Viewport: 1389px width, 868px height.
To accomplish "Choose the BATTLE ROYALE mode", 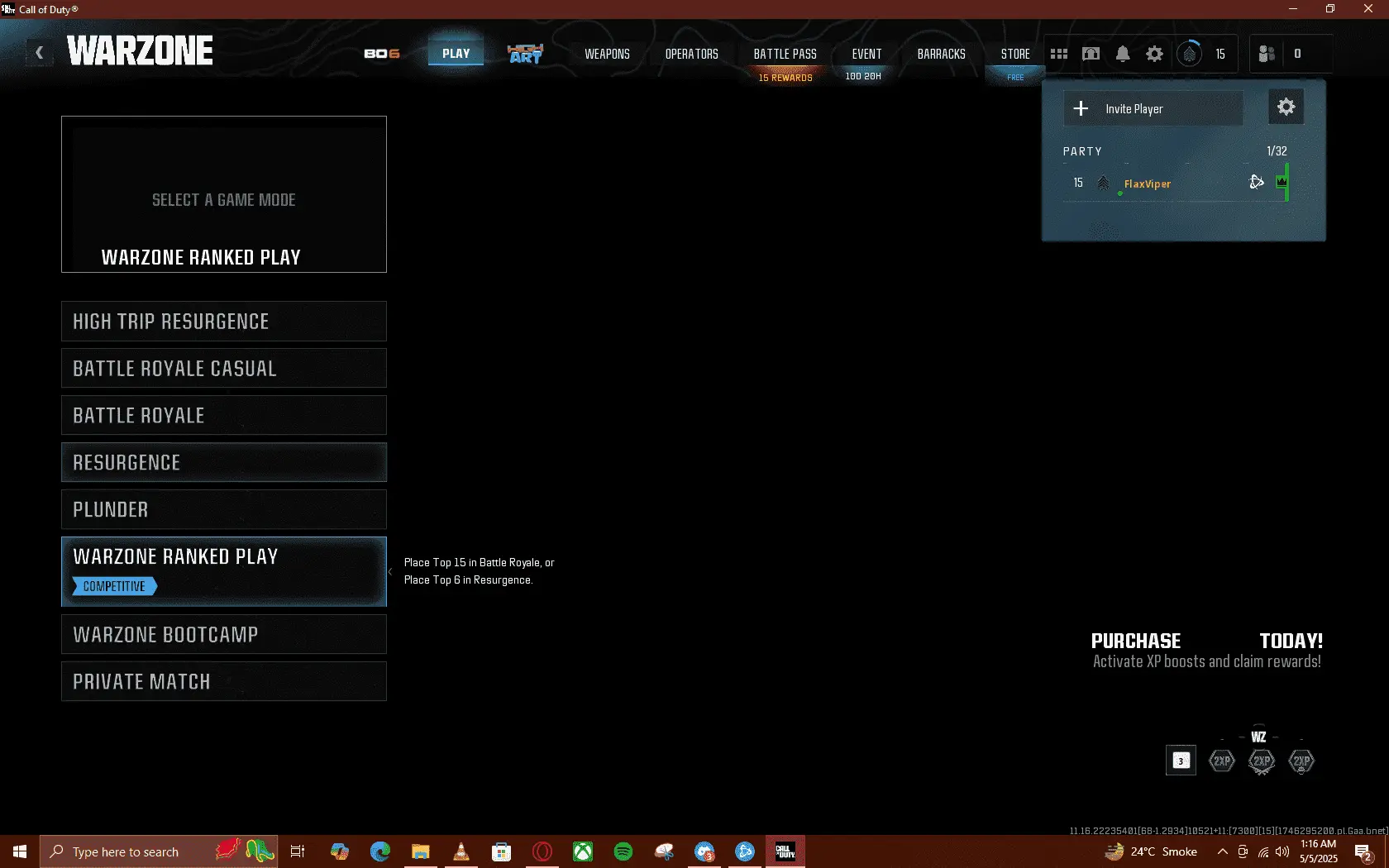I will [x=224, y=415].
